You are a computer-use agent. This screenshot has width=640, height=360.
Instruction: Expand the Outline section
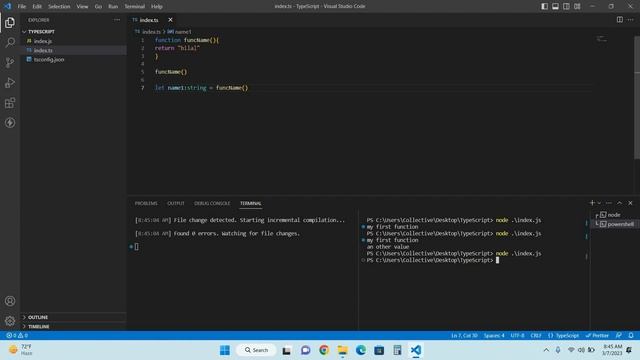coord(73,317)
